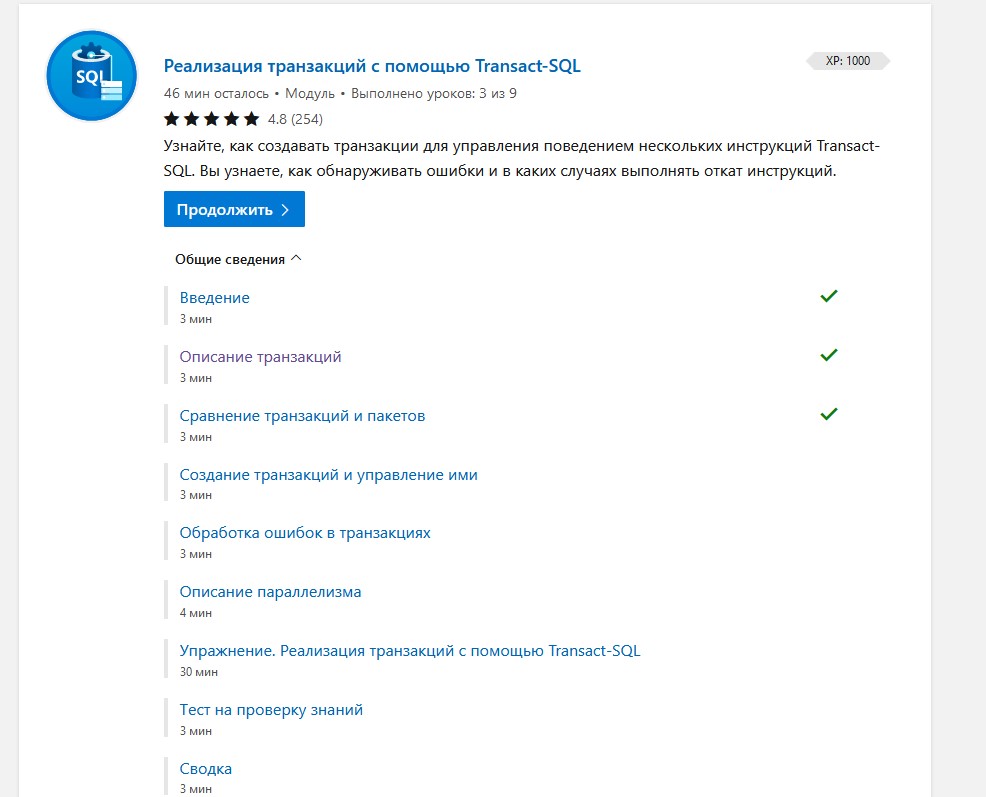Click the XP: 1000 badge
Image resolution: width=986 pixels, height=797 pixels.
847,61
